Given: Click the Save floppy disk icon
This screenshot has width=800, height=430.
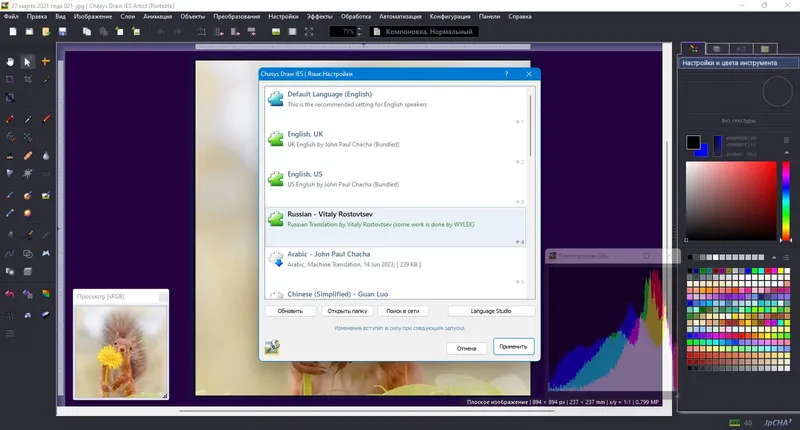Looking at the screenshot, I should pos(62,32).
